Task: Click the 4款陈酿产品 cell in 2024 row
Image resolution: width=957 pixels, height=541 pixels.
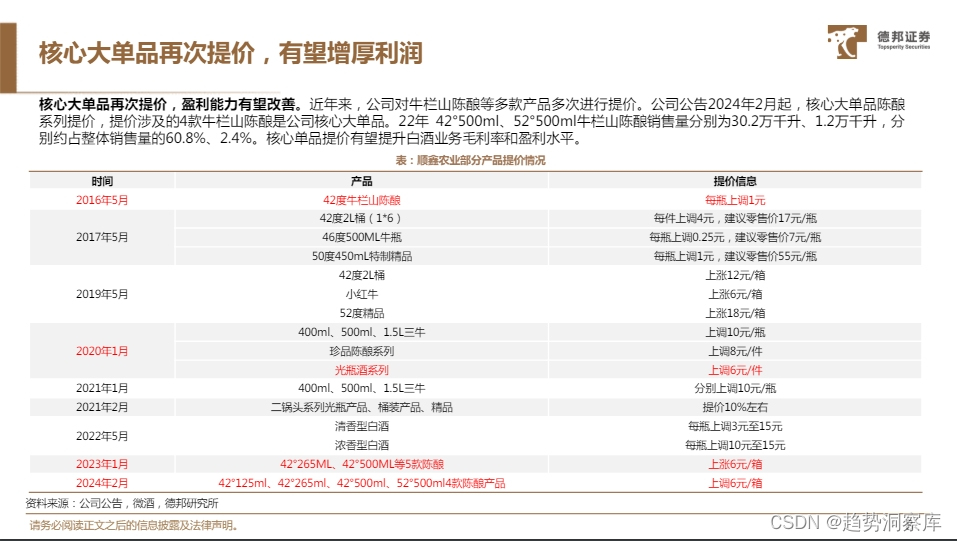Action: tap(361, 483)
